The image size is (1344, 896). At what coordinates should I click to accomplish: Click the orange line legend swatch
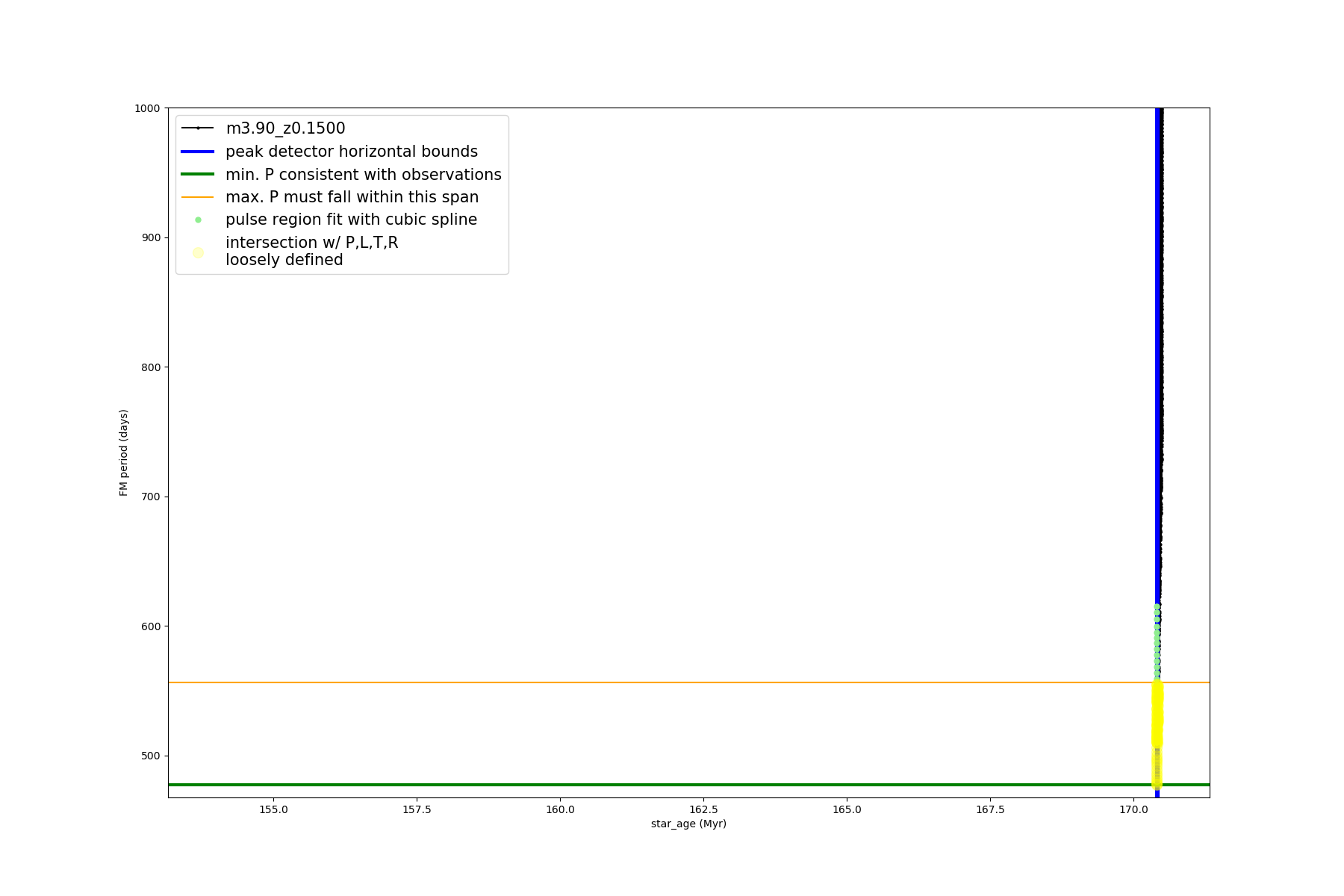tap(198, 197)
